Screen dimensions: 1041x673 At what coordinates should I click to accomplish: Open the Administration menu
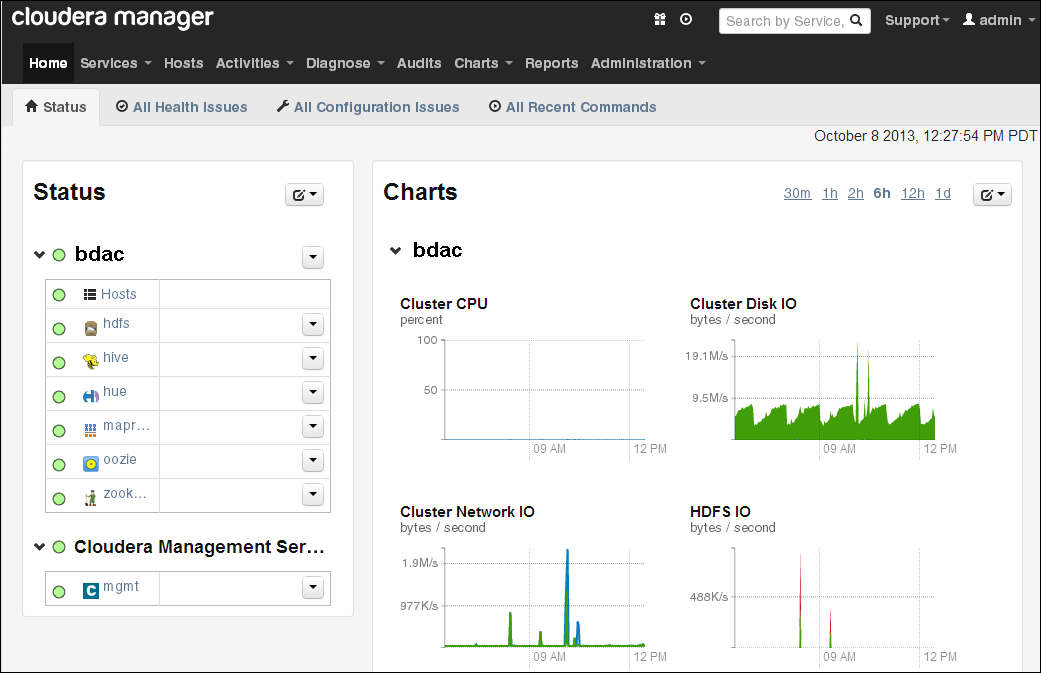pyautogui.click(x=648, y=63)
